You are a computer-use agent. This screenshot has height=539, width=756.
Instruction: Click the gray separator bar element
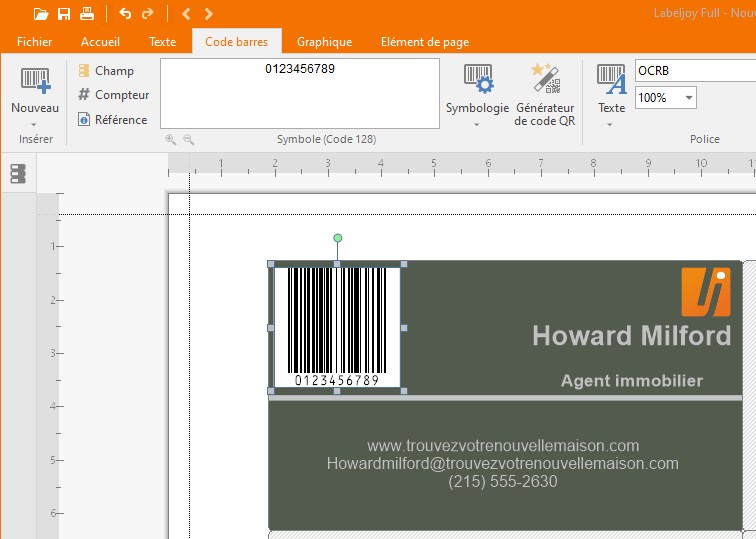[x=505, y=398]
